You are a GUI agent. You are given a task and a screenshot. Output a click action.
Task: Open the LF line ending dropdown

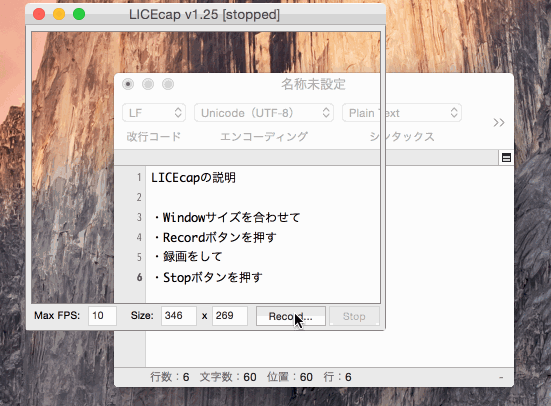[154, 113]
